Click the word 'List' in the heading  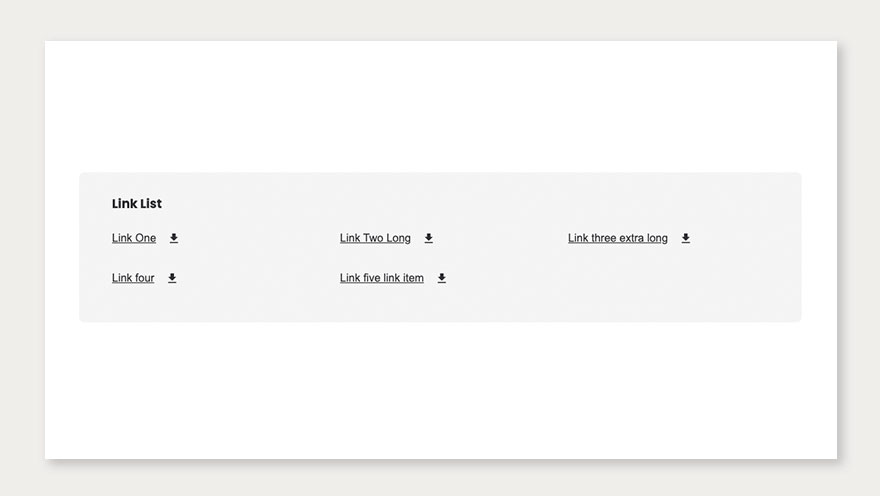[150, 204]
